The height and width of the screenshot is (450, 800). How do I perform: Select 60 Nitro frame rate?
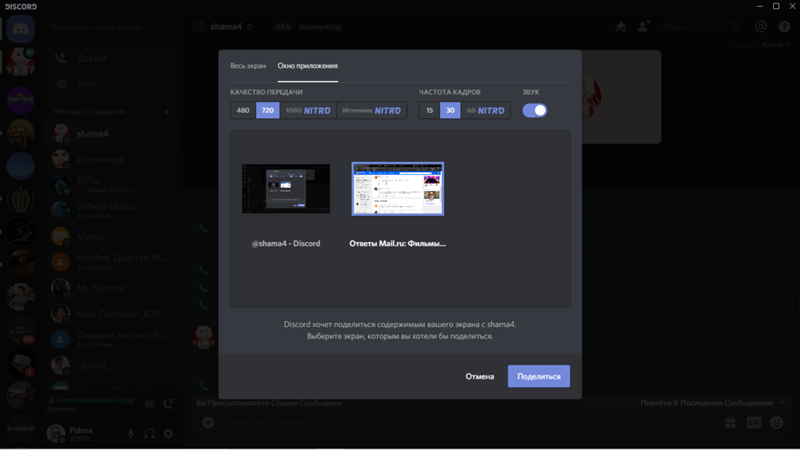coord(486,110)
